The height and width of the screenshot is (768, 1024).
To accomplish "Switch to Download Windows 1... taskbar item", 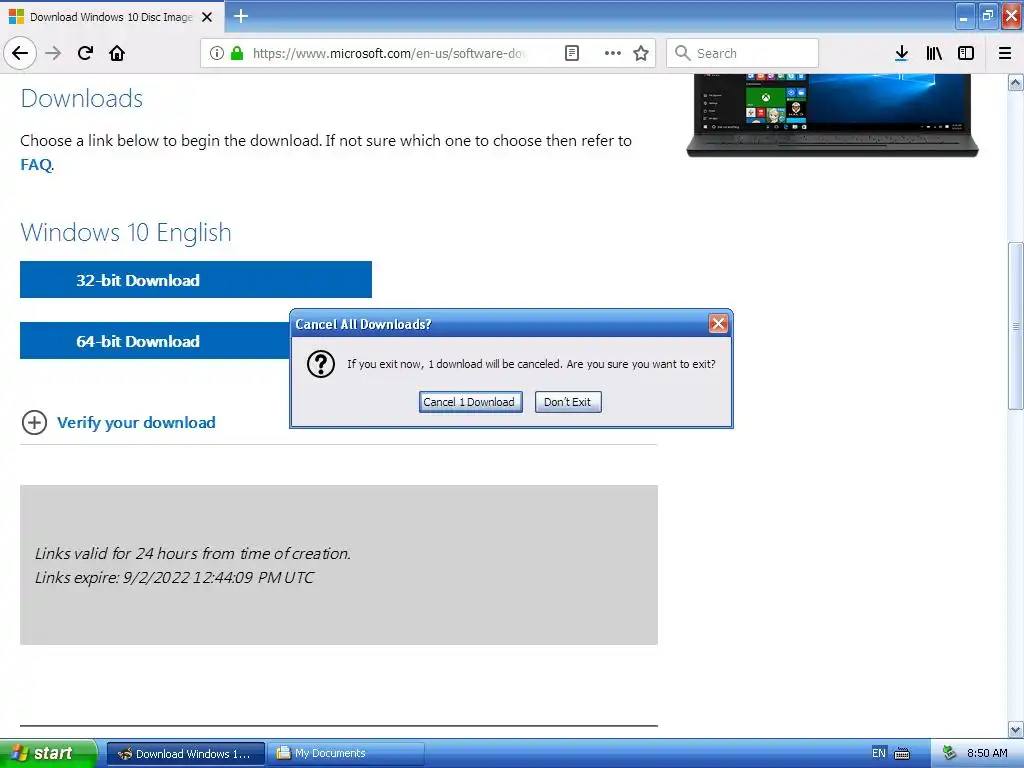I will pyautogui.click(x=185, y=753).
